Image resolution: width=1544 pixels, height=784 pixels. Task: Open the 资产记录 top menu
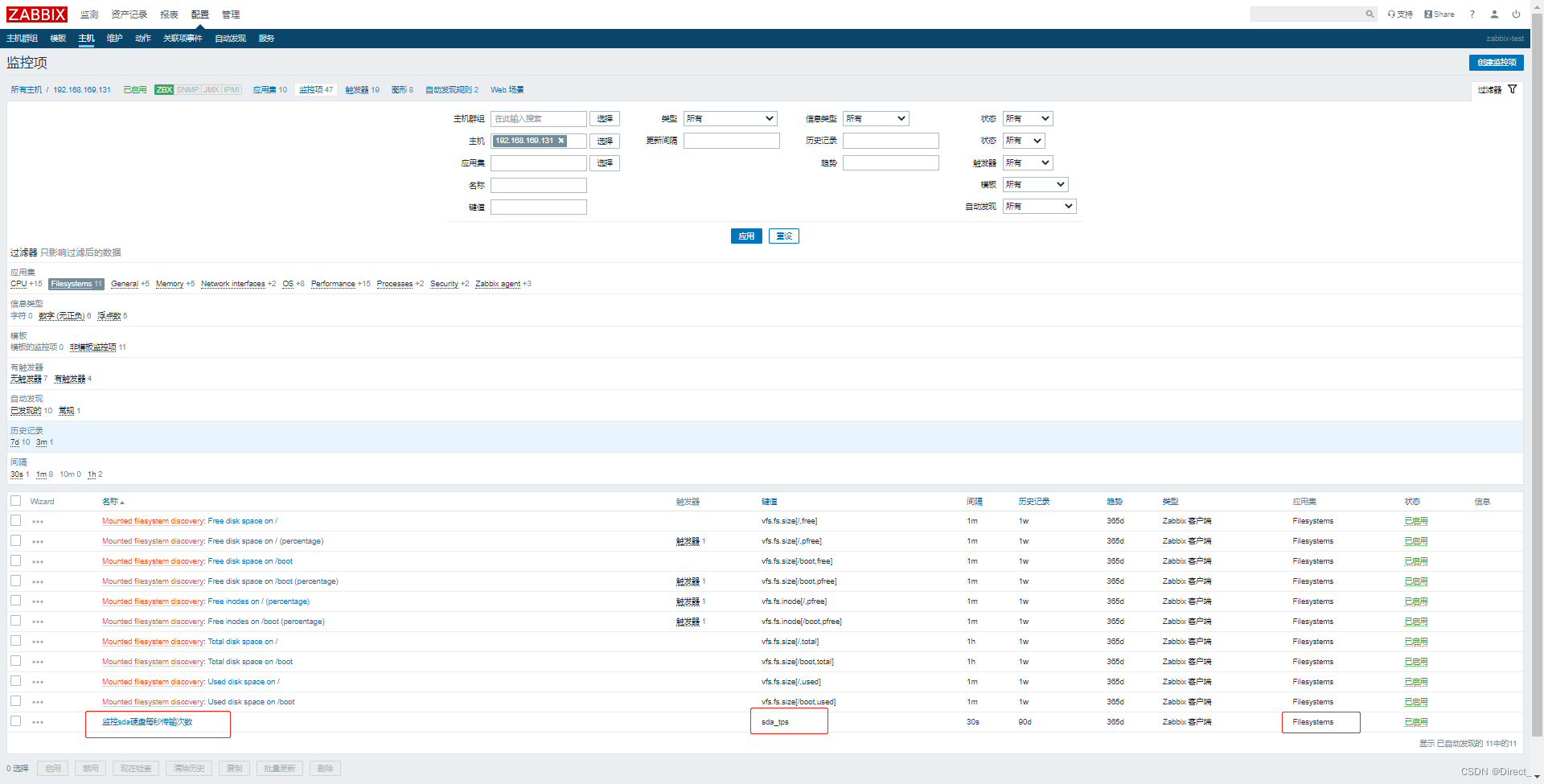[129, 14]
